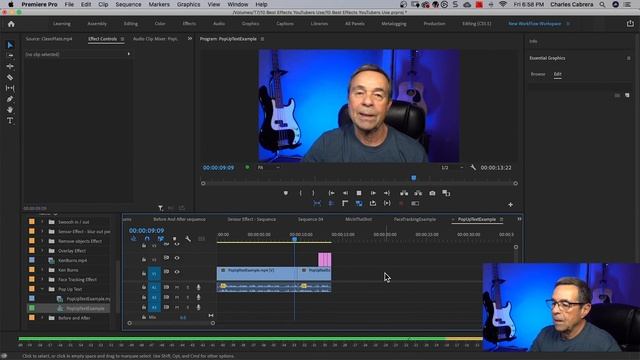Step forward one frame
This screenshot has width=640, height=360.
click(373, 193)
